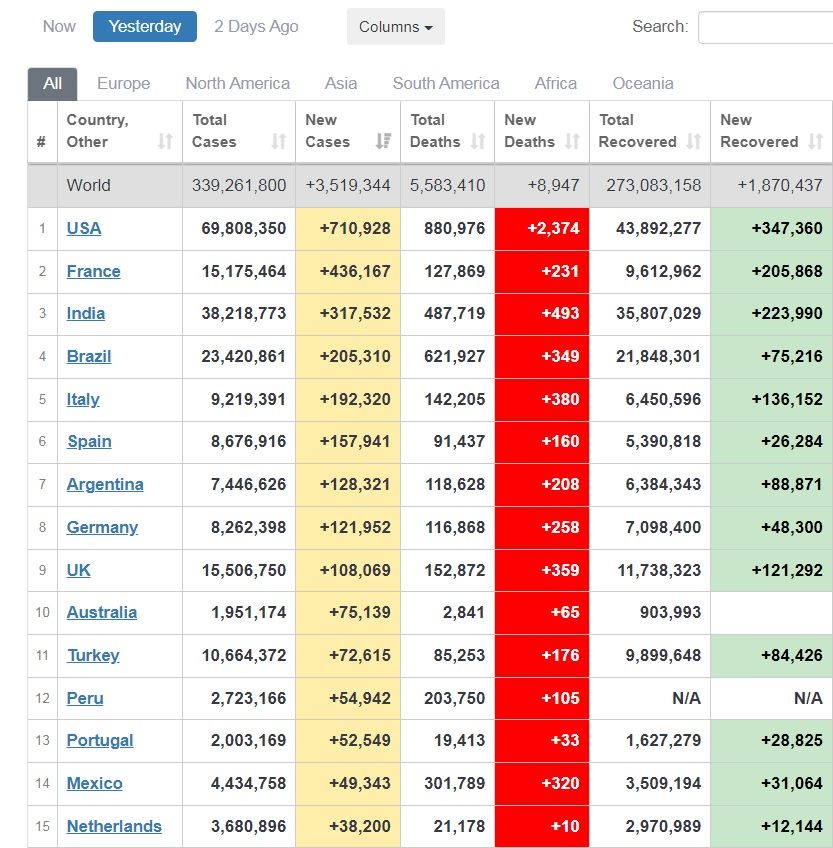Viewport: 833px width, 848px height.
Task: Click inside the Search input field
Action: click(x=765, y=26)
